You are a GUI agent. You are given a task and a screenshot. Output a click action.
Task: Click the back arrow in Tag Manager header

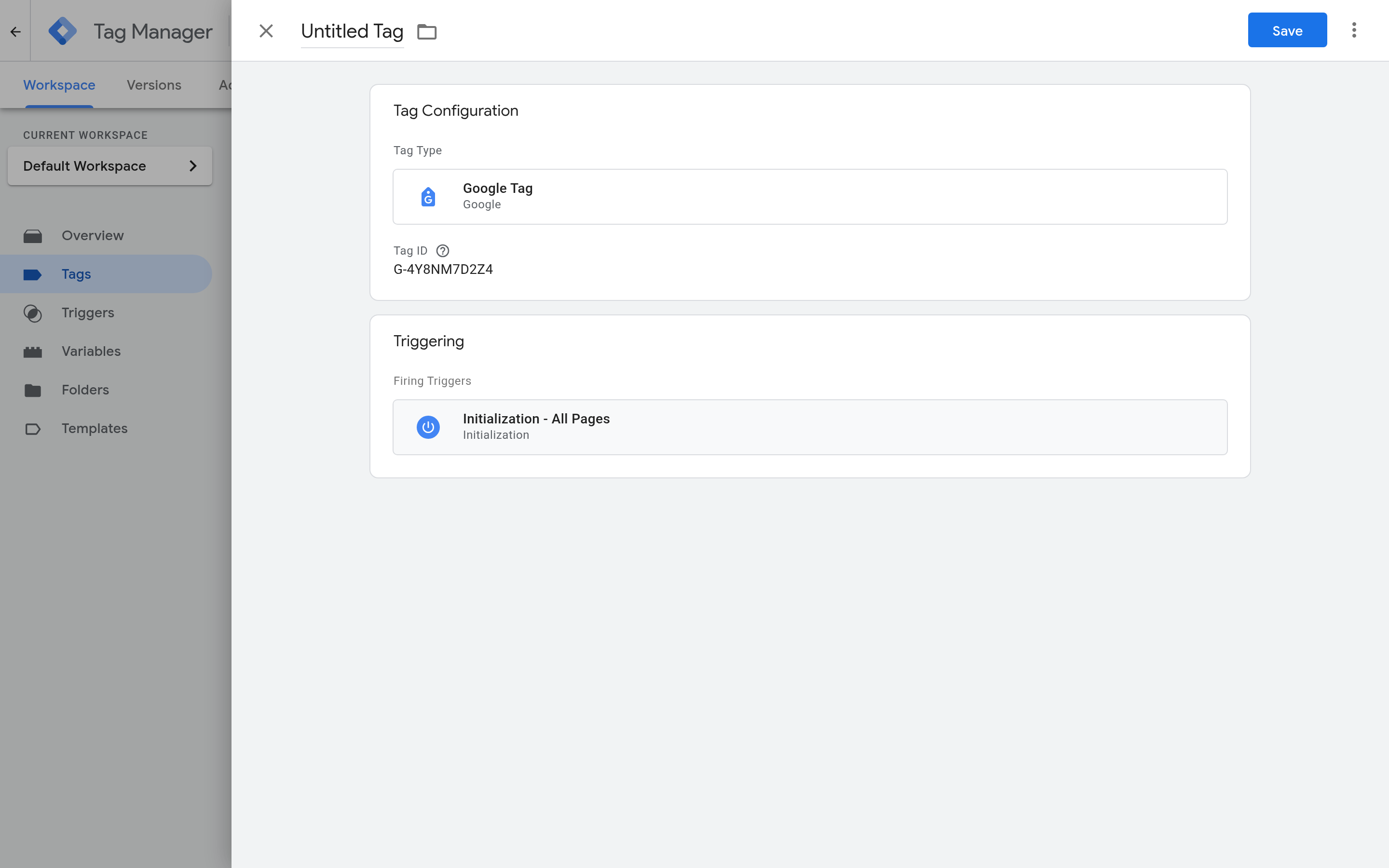pyautogui.click(x=15, y=31)
